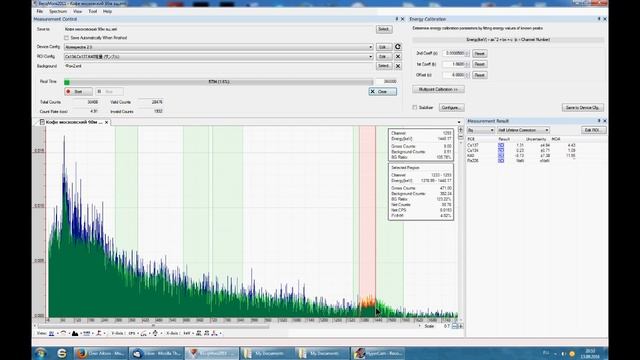640x360 pixels.
Task: Zoom out chart with minus button
Action: (x=460, y=138)
